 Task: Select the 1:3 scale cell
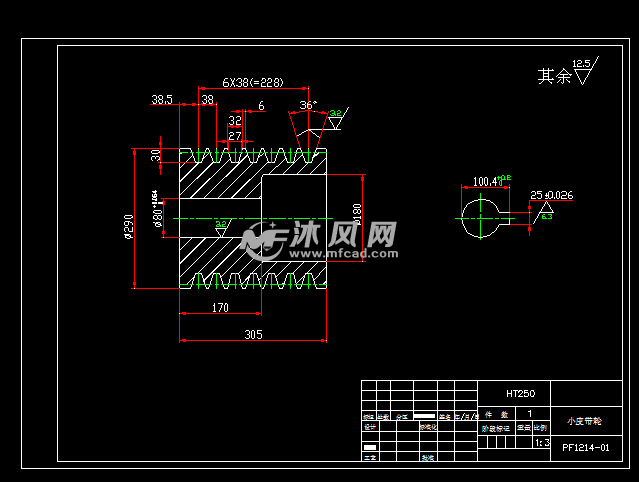(543, 441)
